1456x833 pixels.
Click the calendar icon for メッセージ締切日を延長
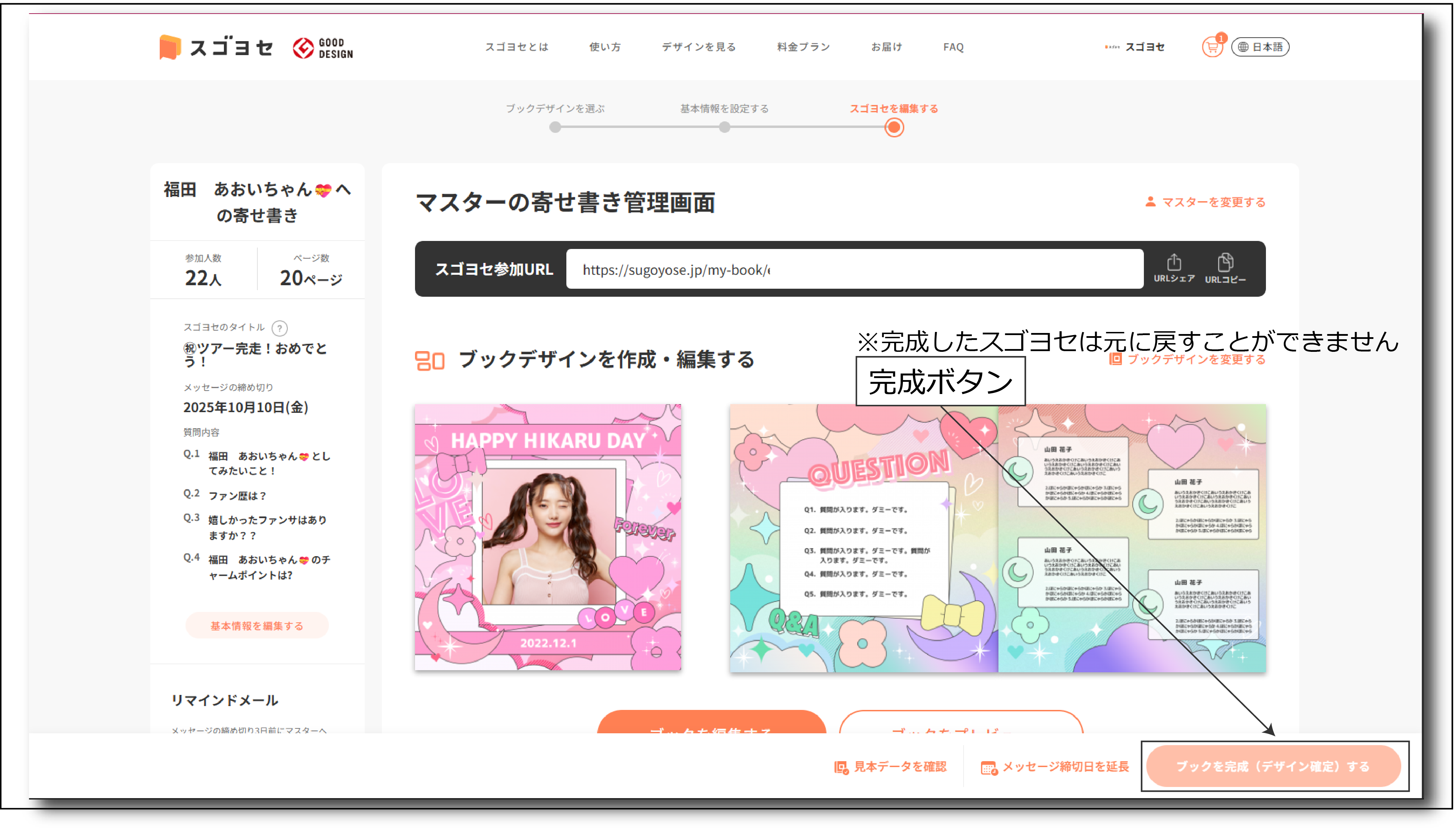coord(987,767)
